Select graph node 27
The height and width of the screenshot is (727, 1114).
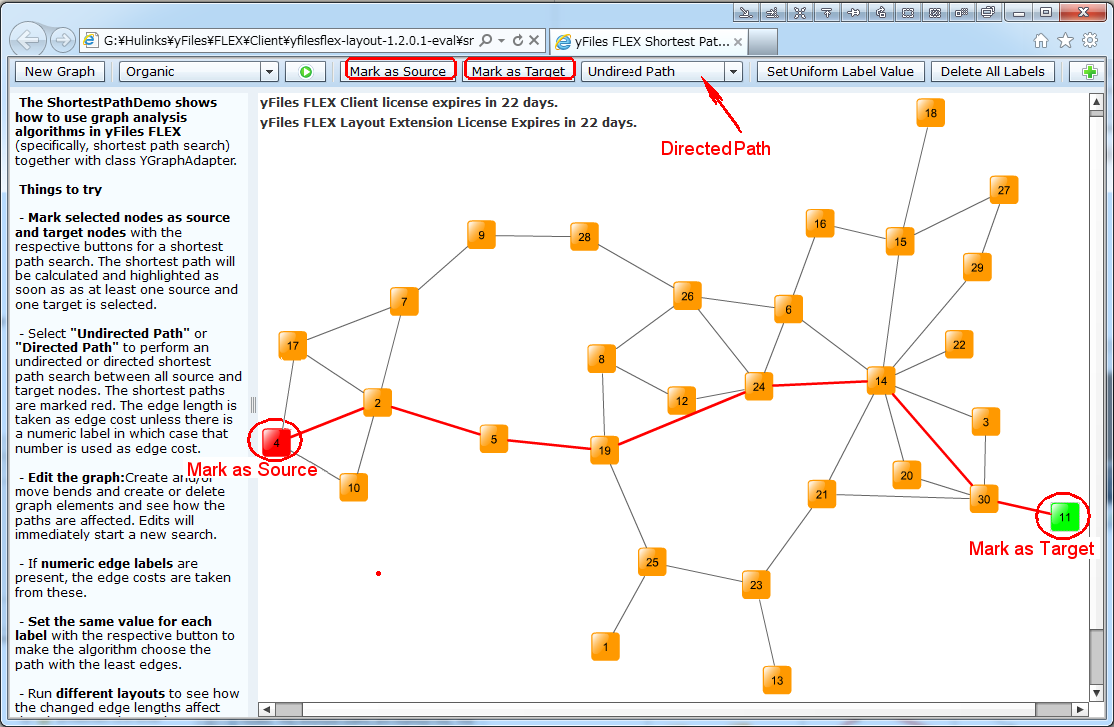tap(1004, 190)
